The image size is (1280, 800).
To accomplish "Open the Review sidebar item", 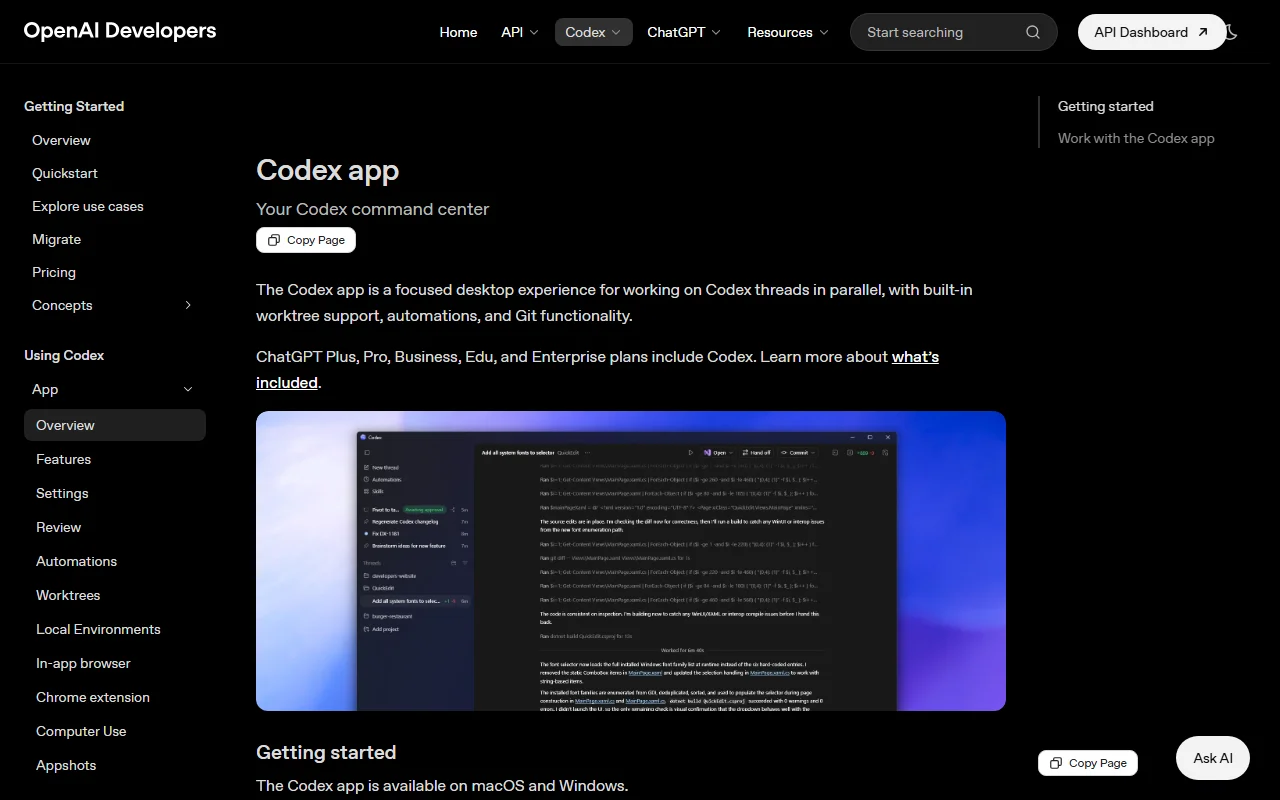I will click(x=58, y=527).
